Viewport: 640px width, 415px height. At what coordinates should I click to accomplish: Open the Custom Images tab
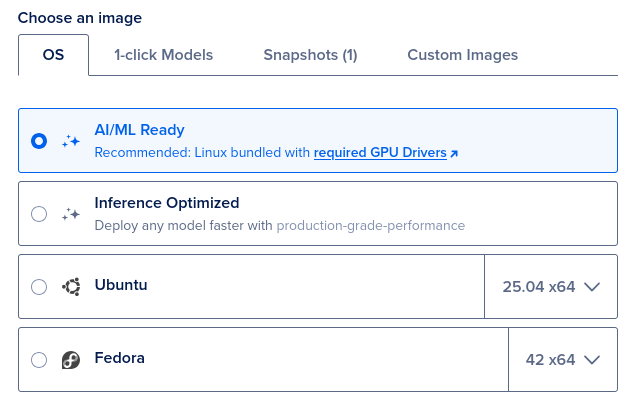click(462, 55)
